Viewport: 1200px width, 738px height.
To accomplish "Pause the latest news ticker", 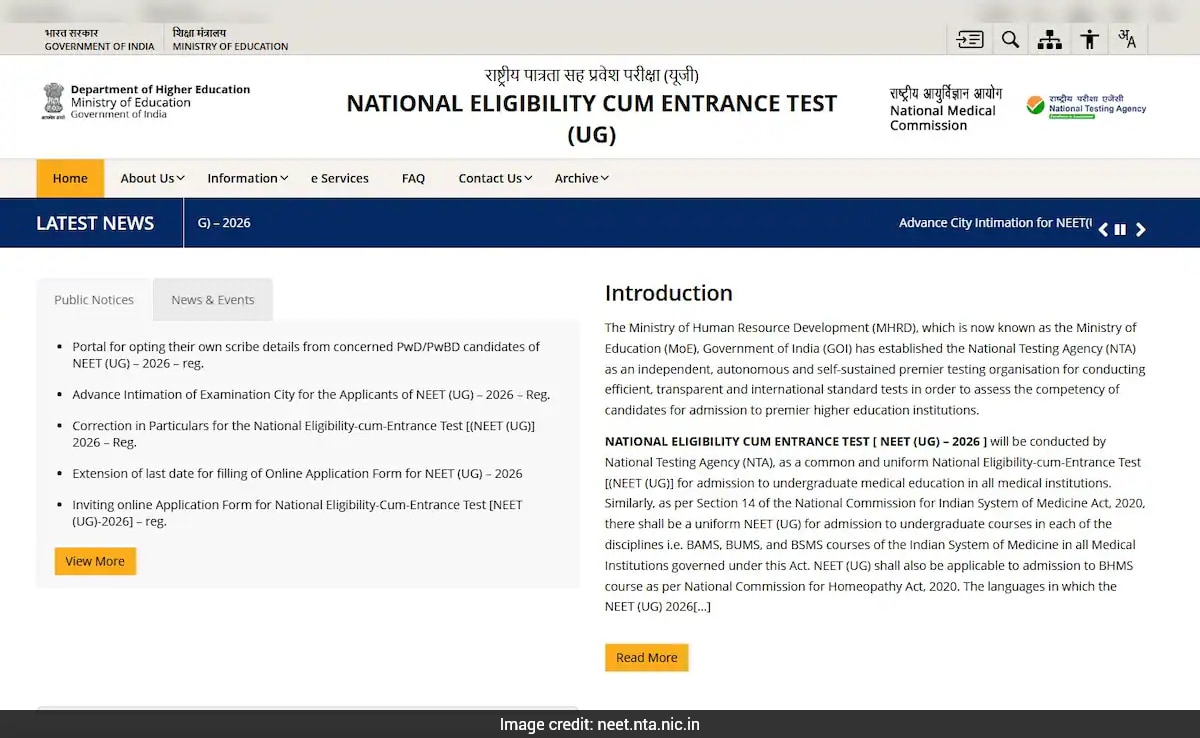I will pyautogui.click(x=1120, y=230).
